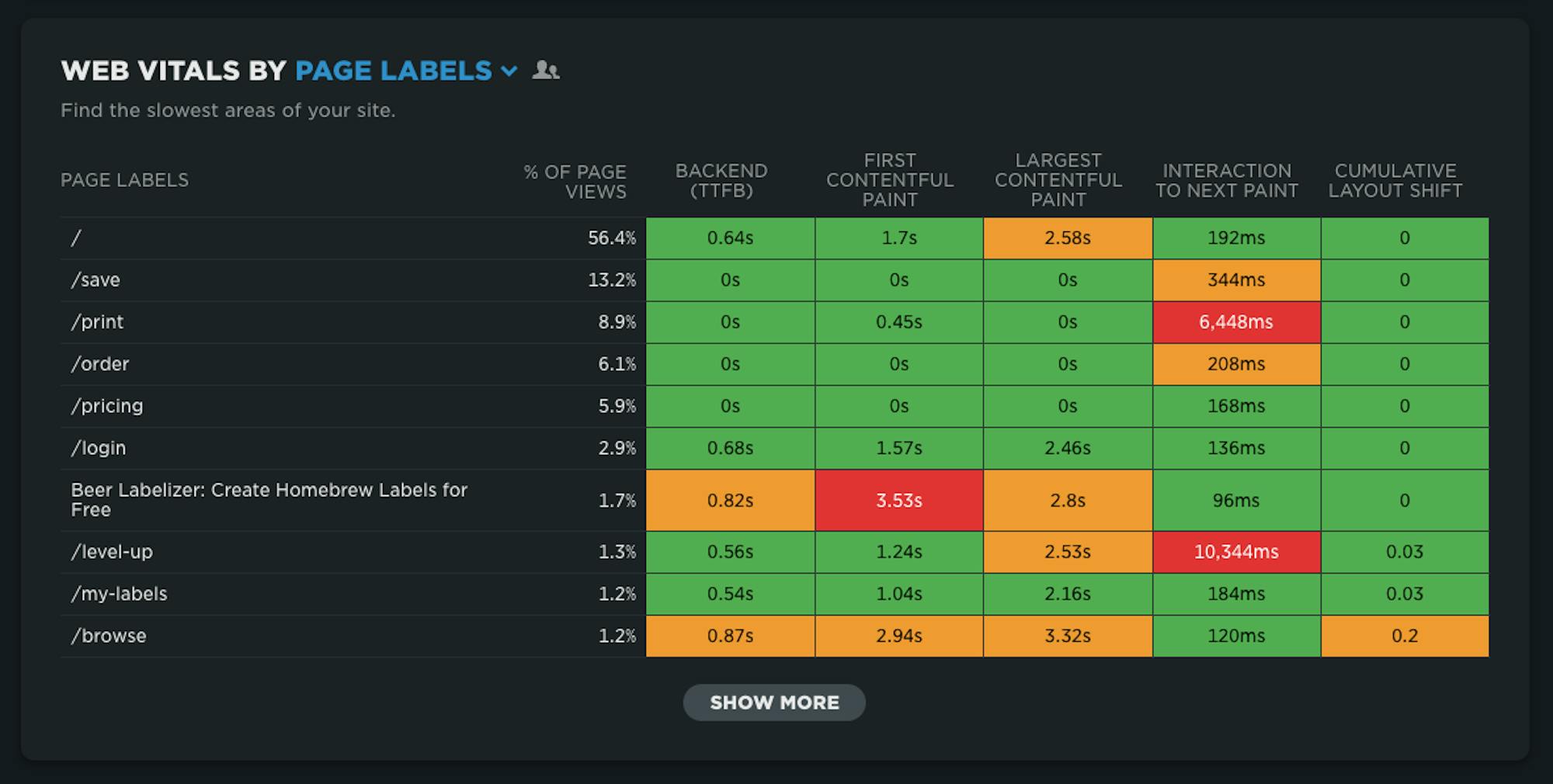
Task: Click the orange 344ms cell for /save
Action: click(x=1236, y=280)
